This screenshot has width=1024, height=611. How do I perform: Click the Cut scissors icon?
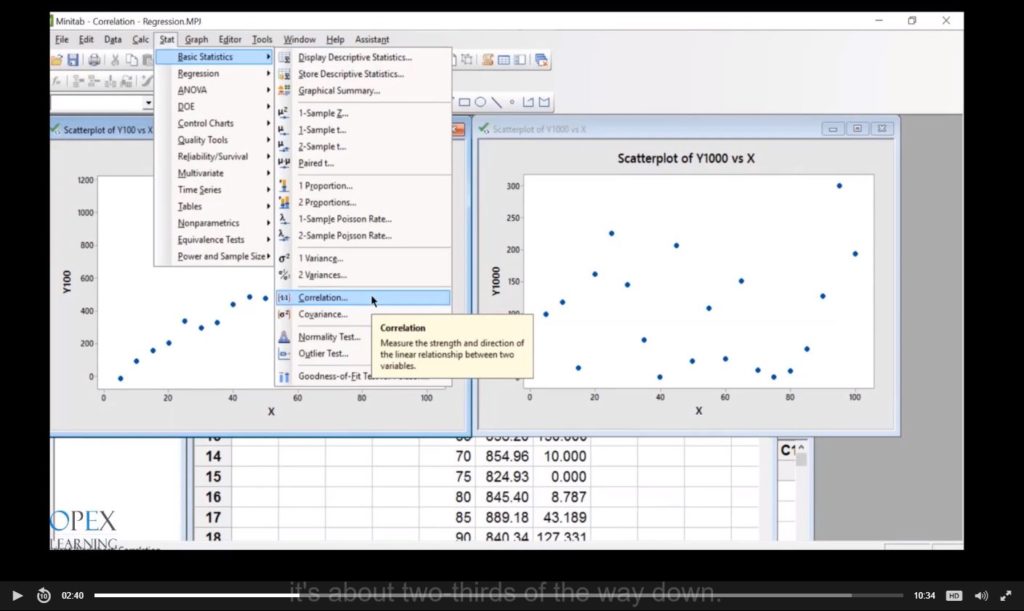point(116,60)
